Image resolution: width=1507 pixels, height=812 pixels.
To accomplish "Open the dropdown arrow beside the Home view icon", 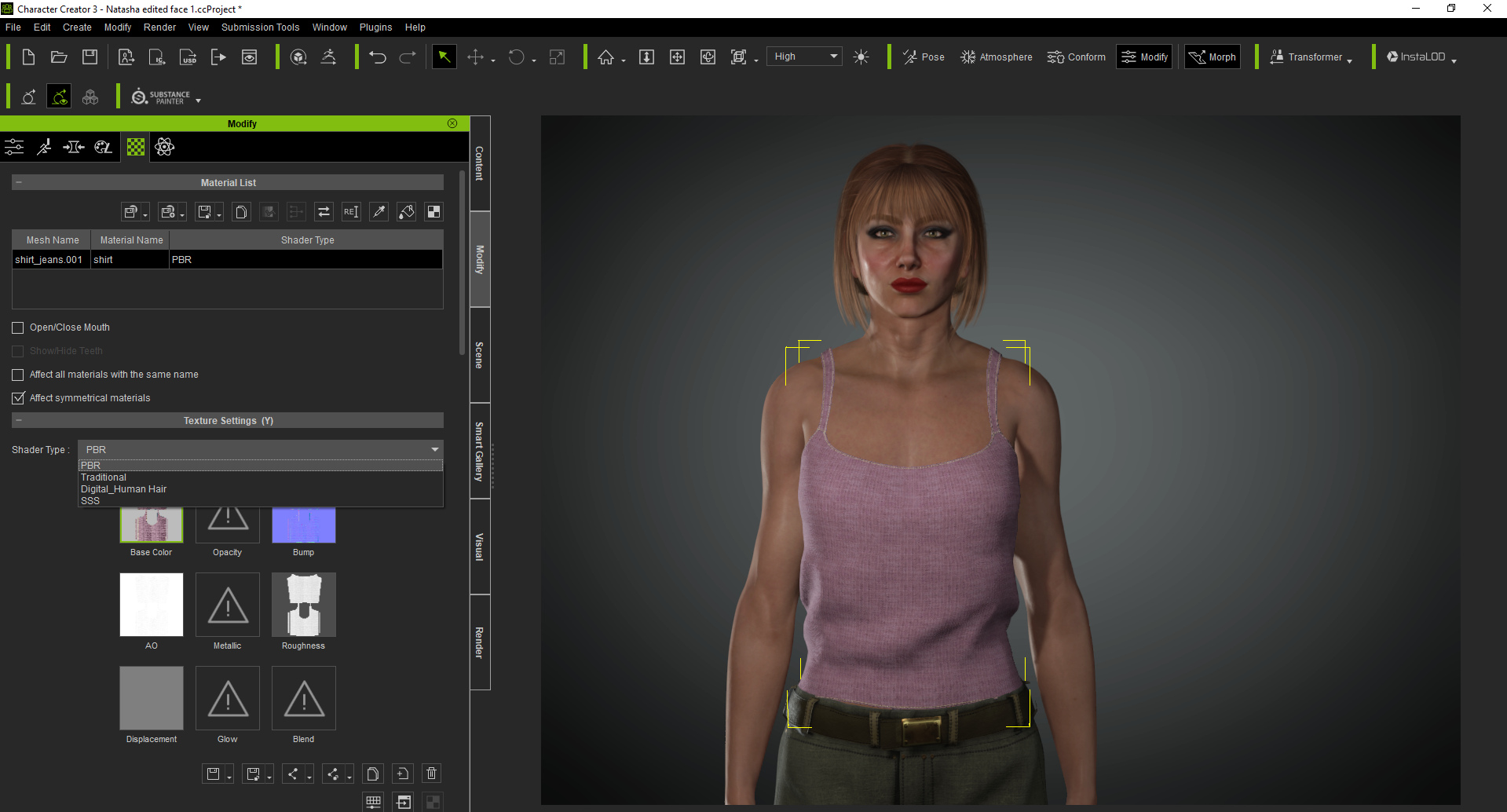I will 624,60.
